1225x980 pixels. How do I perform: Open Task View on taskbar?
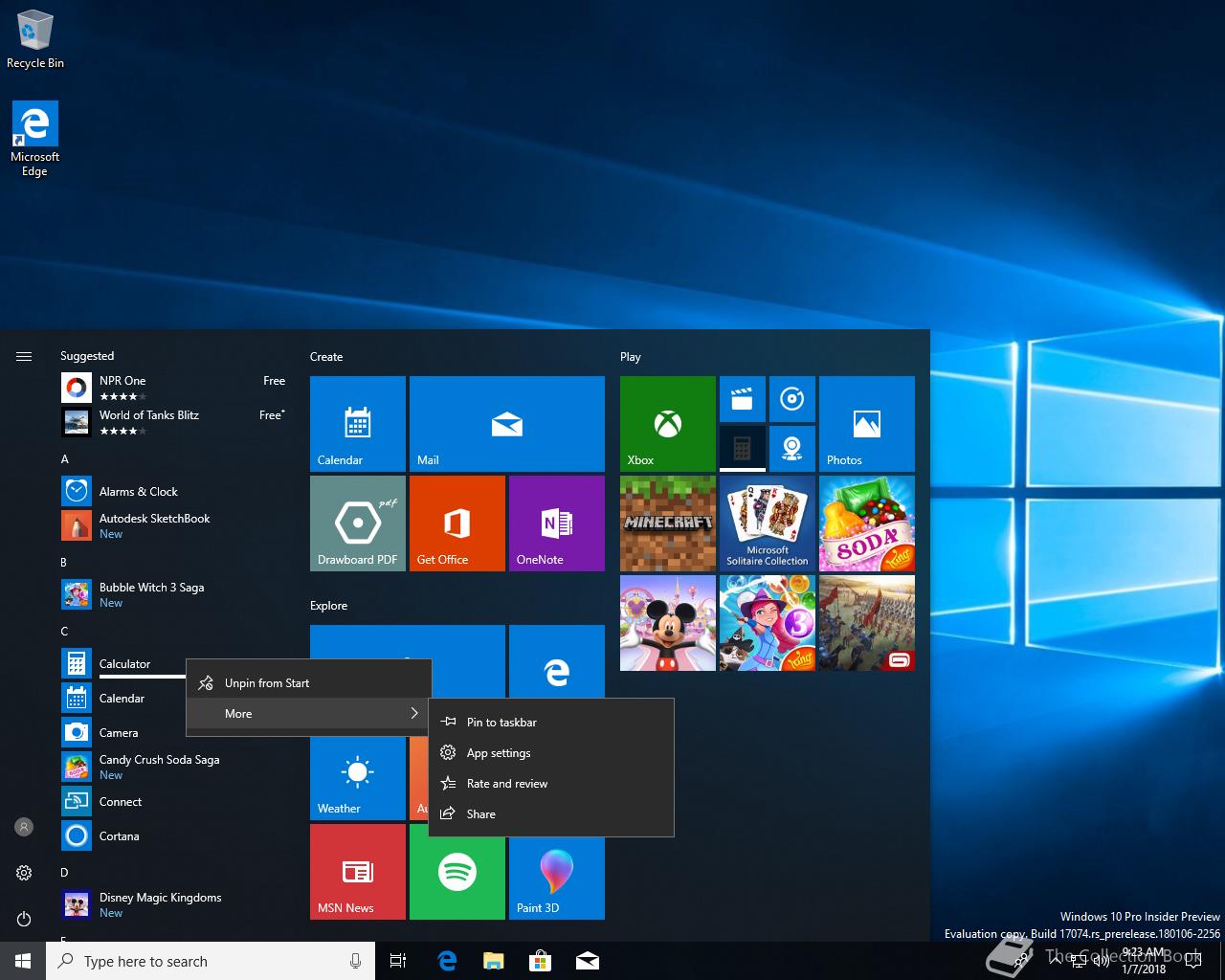[x=398, y=961]
